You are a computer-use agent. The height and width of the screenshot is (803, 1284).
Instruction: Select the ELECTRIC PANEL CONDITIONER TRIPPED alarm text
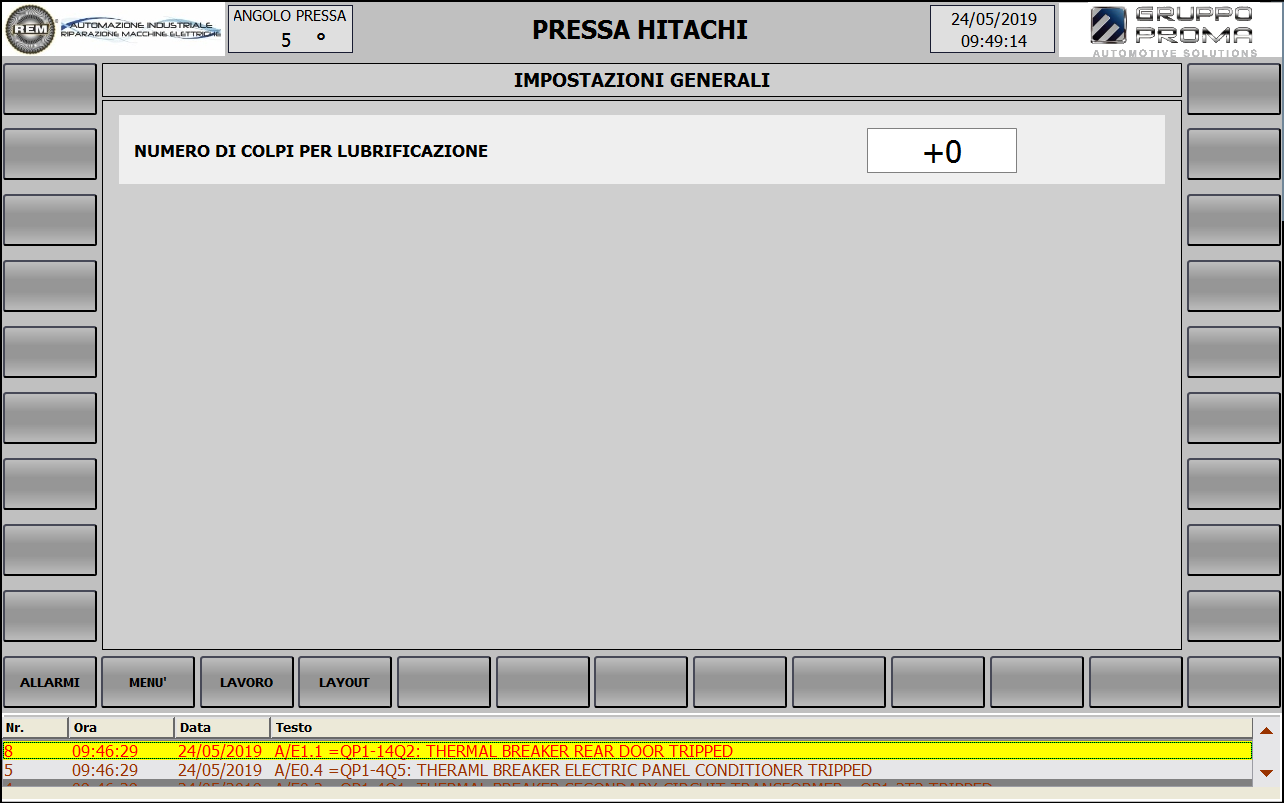click(573, 770)
